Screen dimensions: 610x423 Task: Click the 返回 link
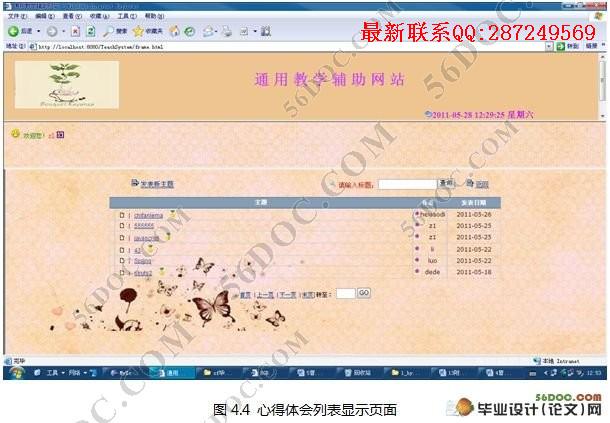(x=482, y=184)
